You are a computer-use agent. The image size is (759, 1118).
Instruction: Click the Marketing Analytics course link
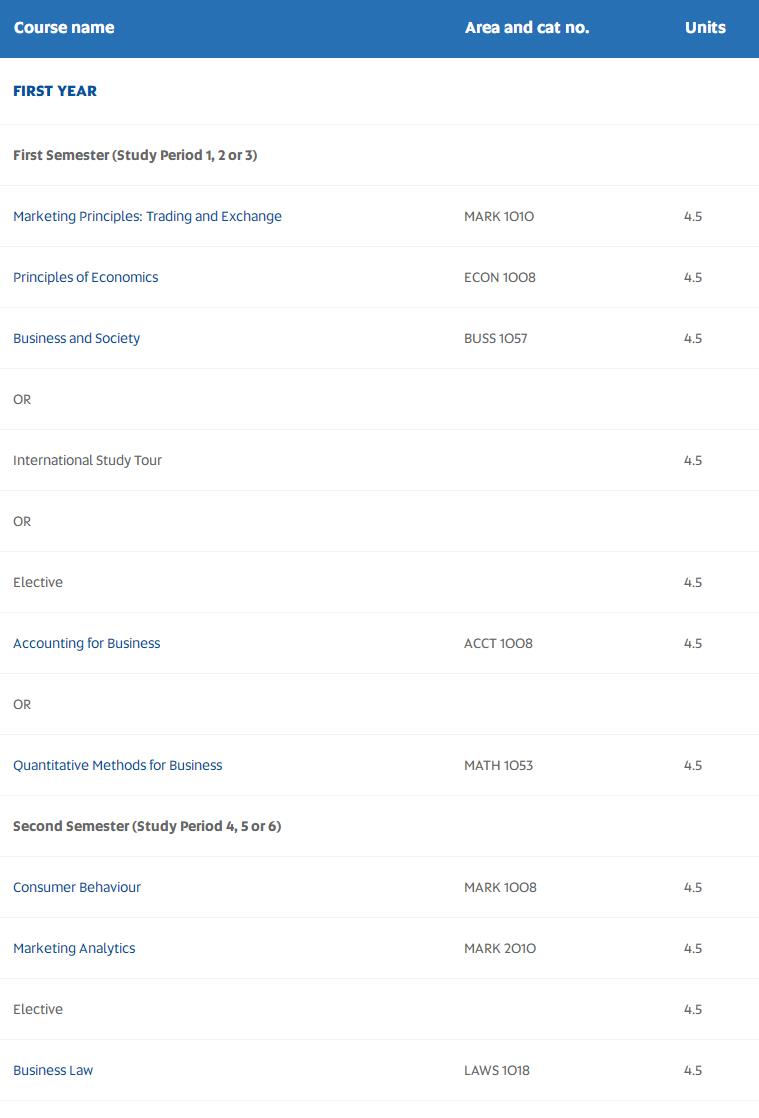74,948
